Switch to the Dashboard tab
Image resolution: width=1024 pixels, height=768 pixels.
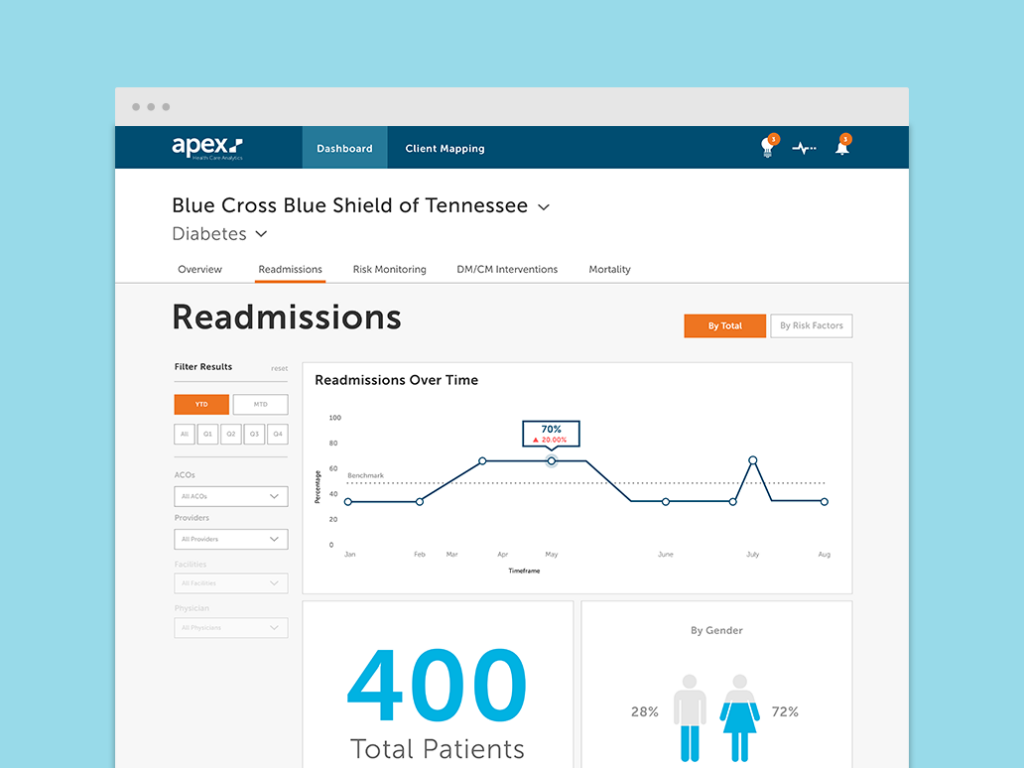pyautogui.click(x=344, y=148)
